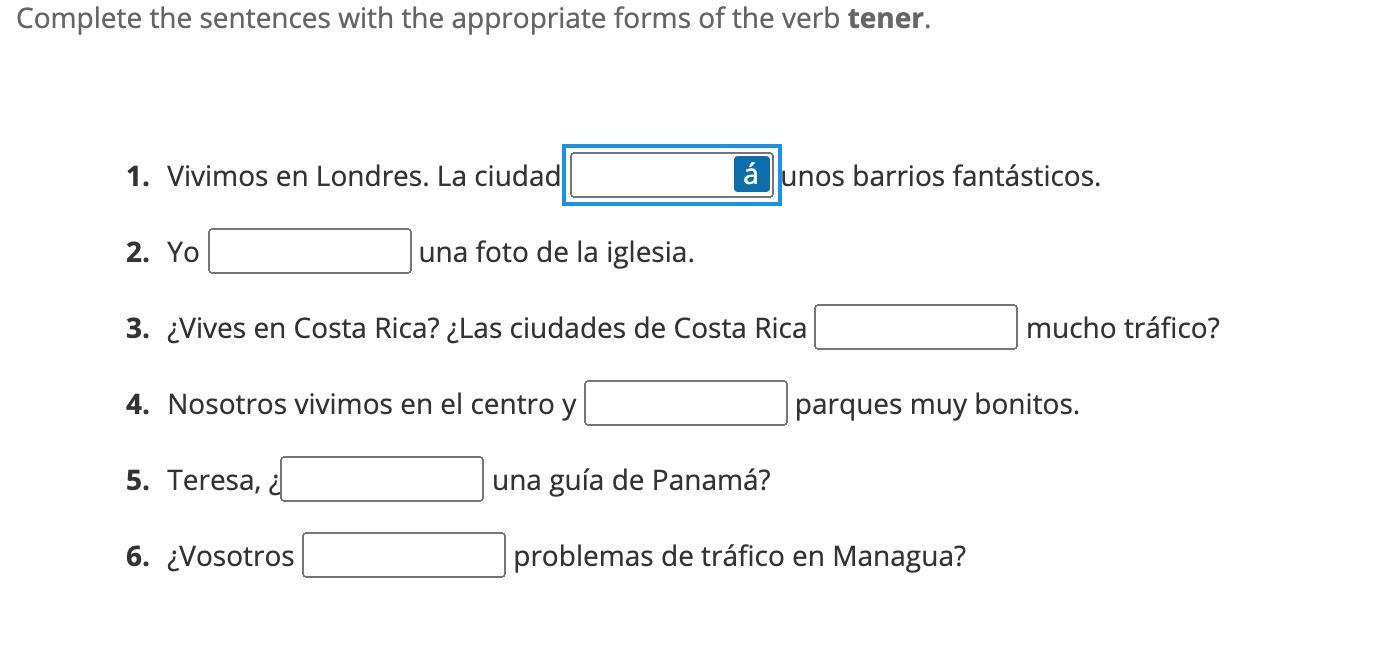Click the item number '6.' label

[x=138, y=556]
